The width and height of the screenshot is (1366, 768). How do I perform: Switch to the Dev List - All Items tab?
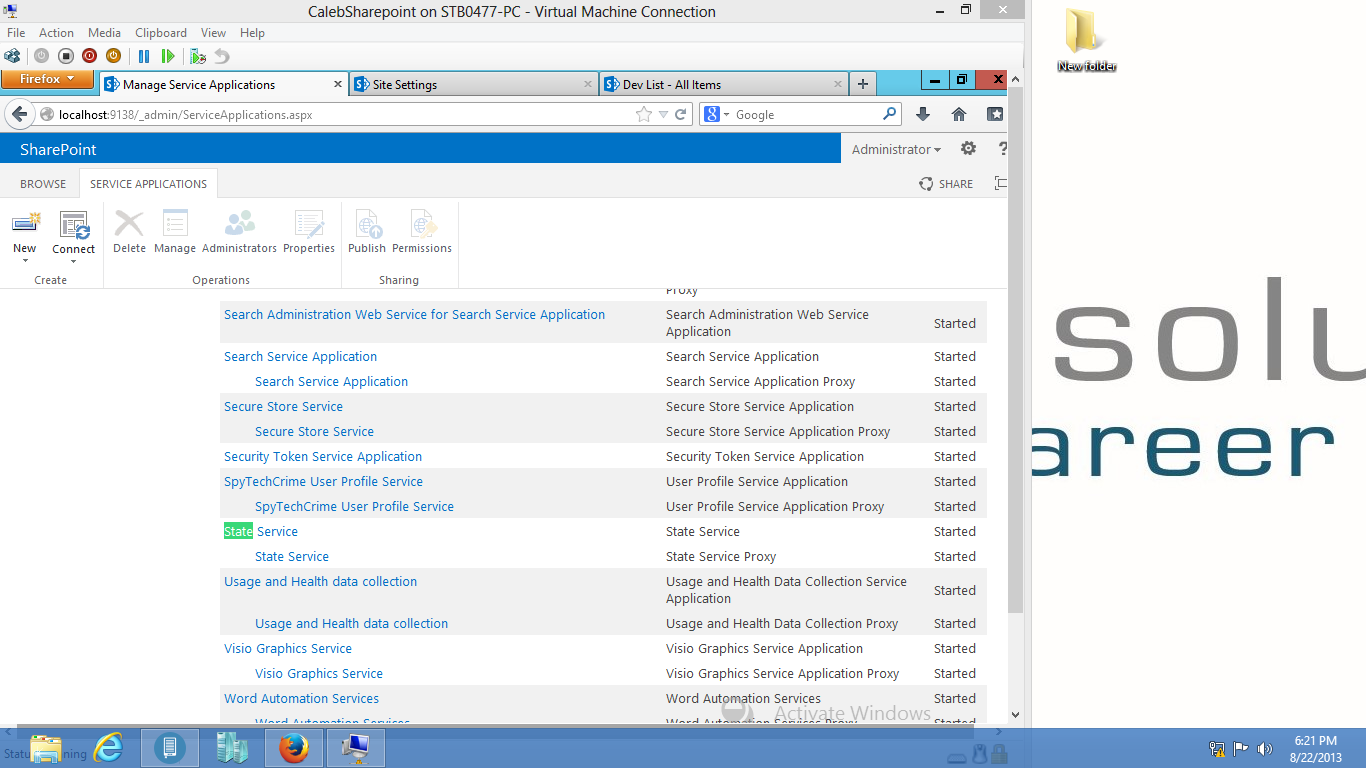click(x=724, y=85)
